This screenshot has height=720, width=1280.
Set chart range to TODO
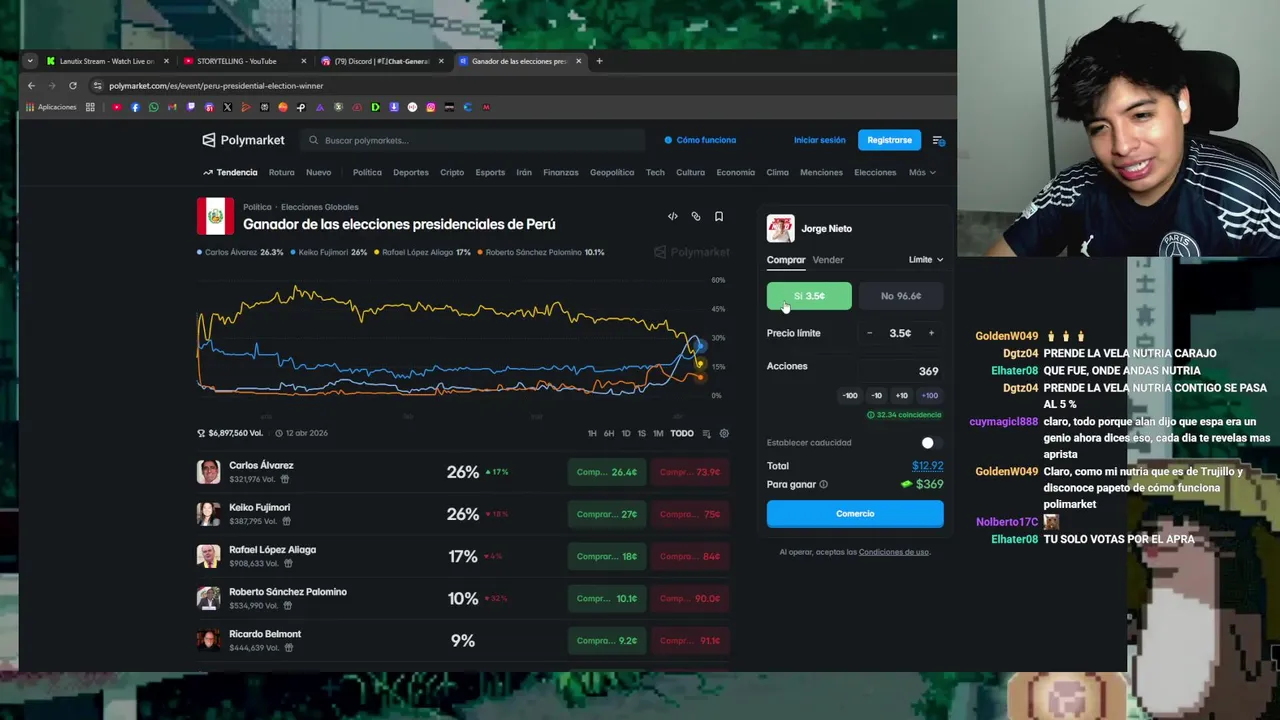pyautogui.click(x=682, y=433)
